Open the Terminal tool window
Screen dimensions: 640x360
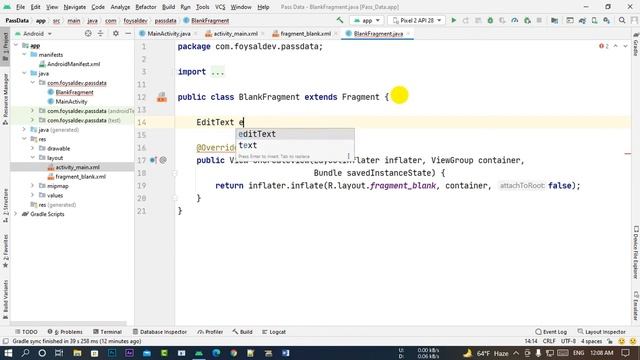[x=107, y=332]
